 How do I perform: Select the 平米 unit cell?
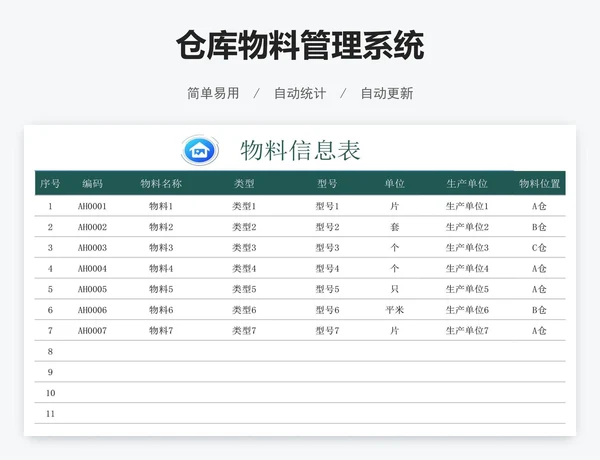395,310
